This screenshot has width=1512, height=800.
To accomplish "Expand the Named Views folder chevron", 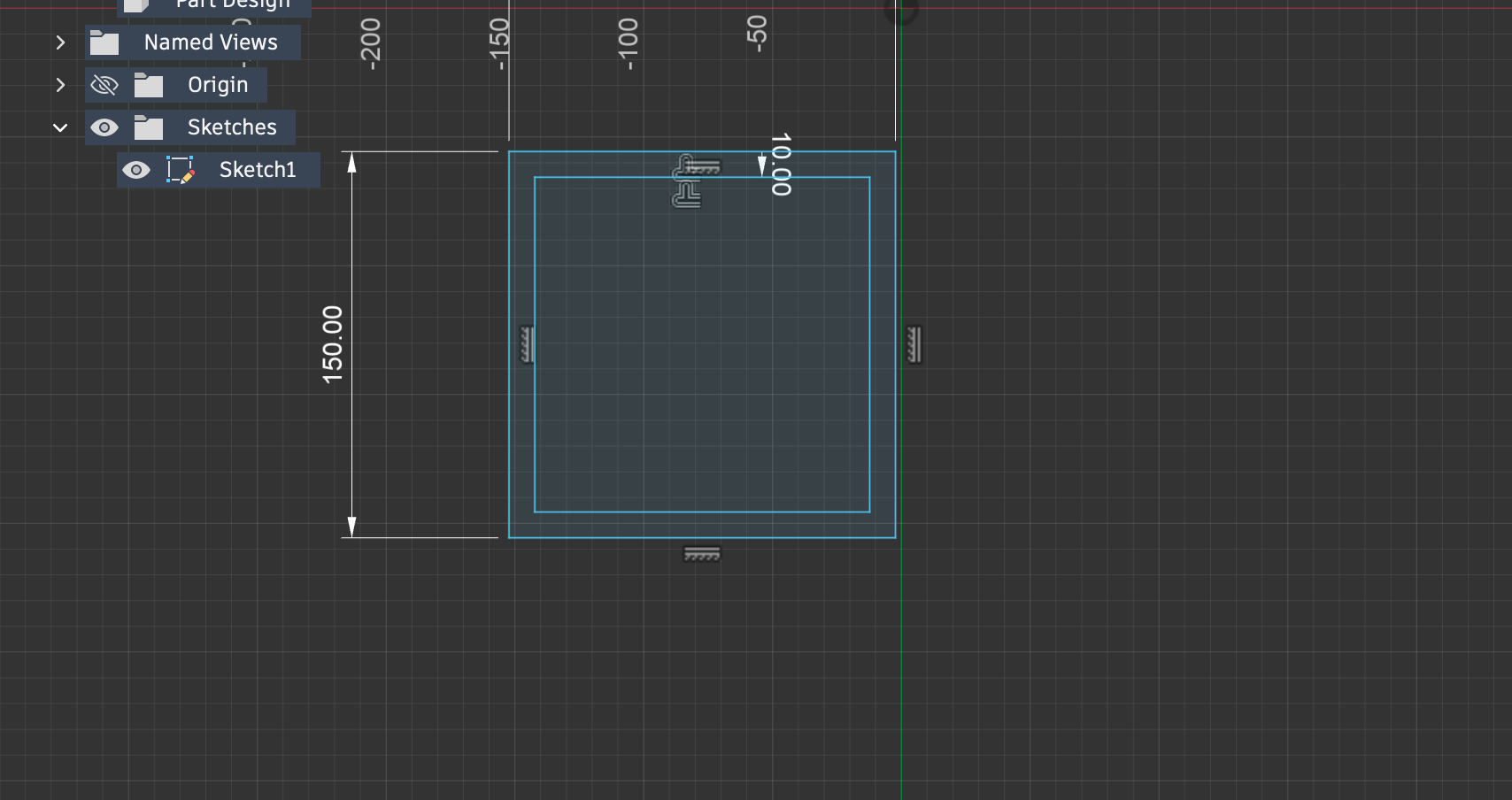I will (x=60, y=42).
